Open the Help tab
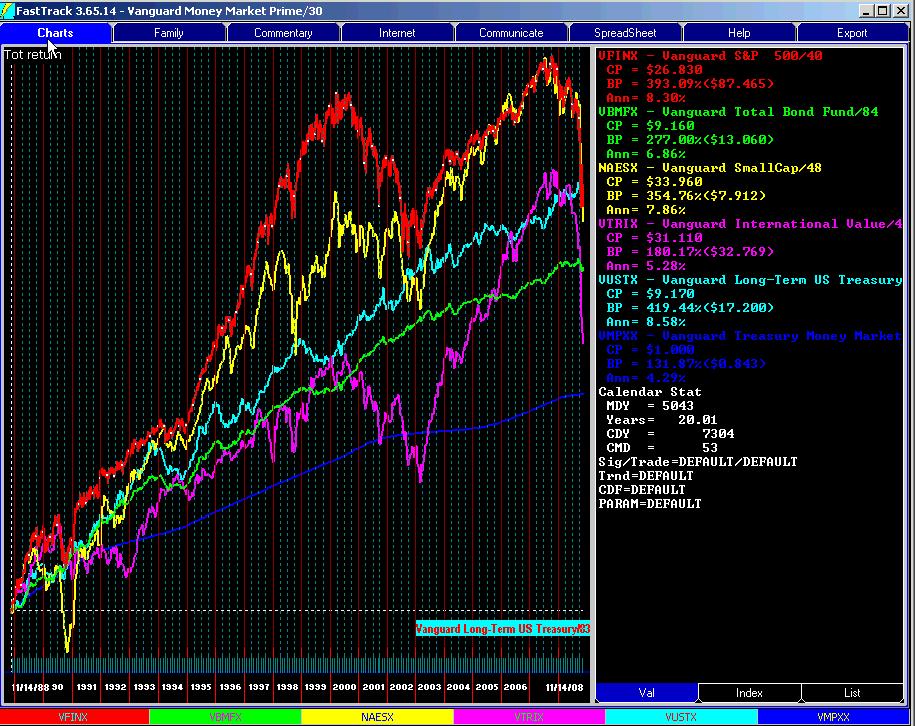915x726 pixels. coord(739,33)
